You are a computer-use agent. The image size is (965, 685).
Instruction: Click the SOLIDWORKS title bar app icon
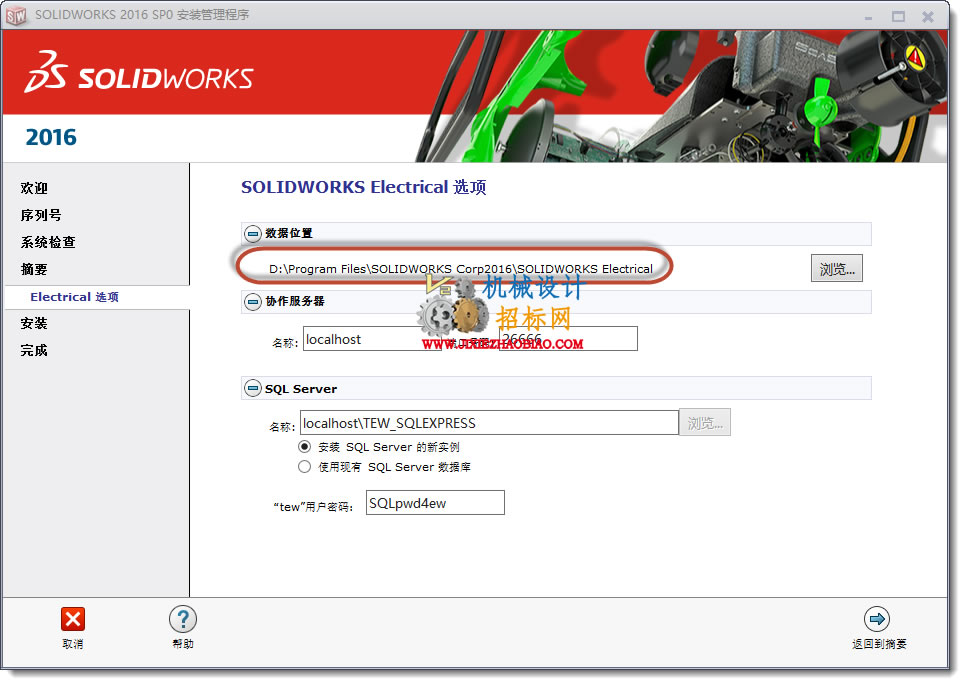click(x=16, y=15)
